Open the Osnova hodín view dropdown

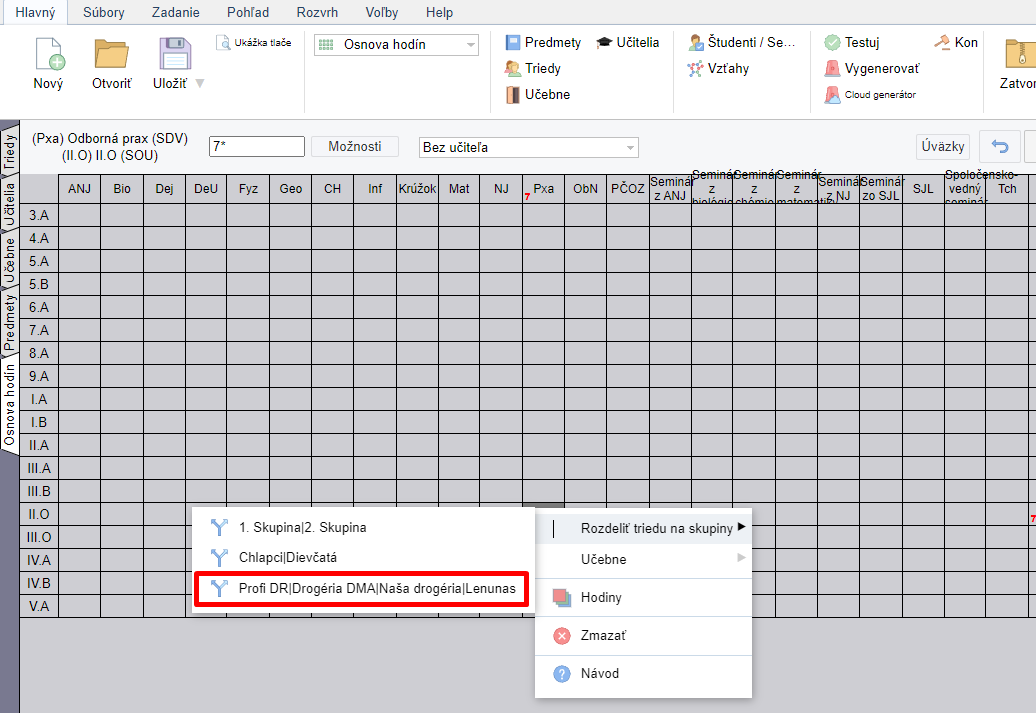[x=396, y=45]
